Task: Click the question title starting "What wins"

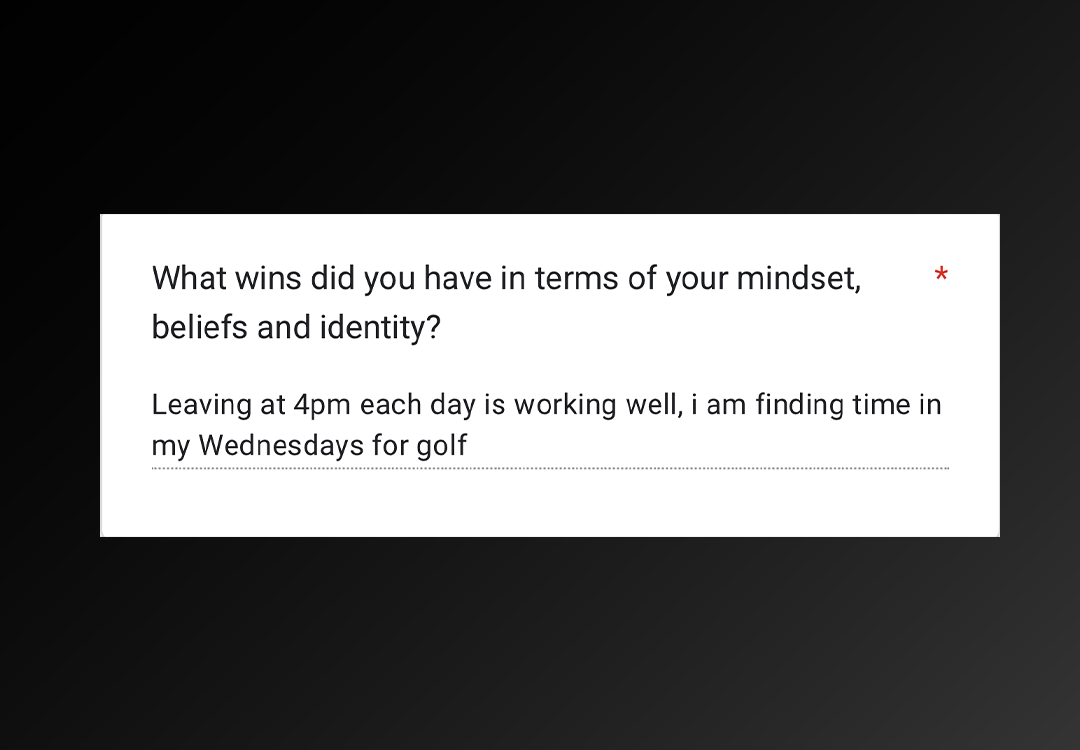Action: (x=506, y=302)
